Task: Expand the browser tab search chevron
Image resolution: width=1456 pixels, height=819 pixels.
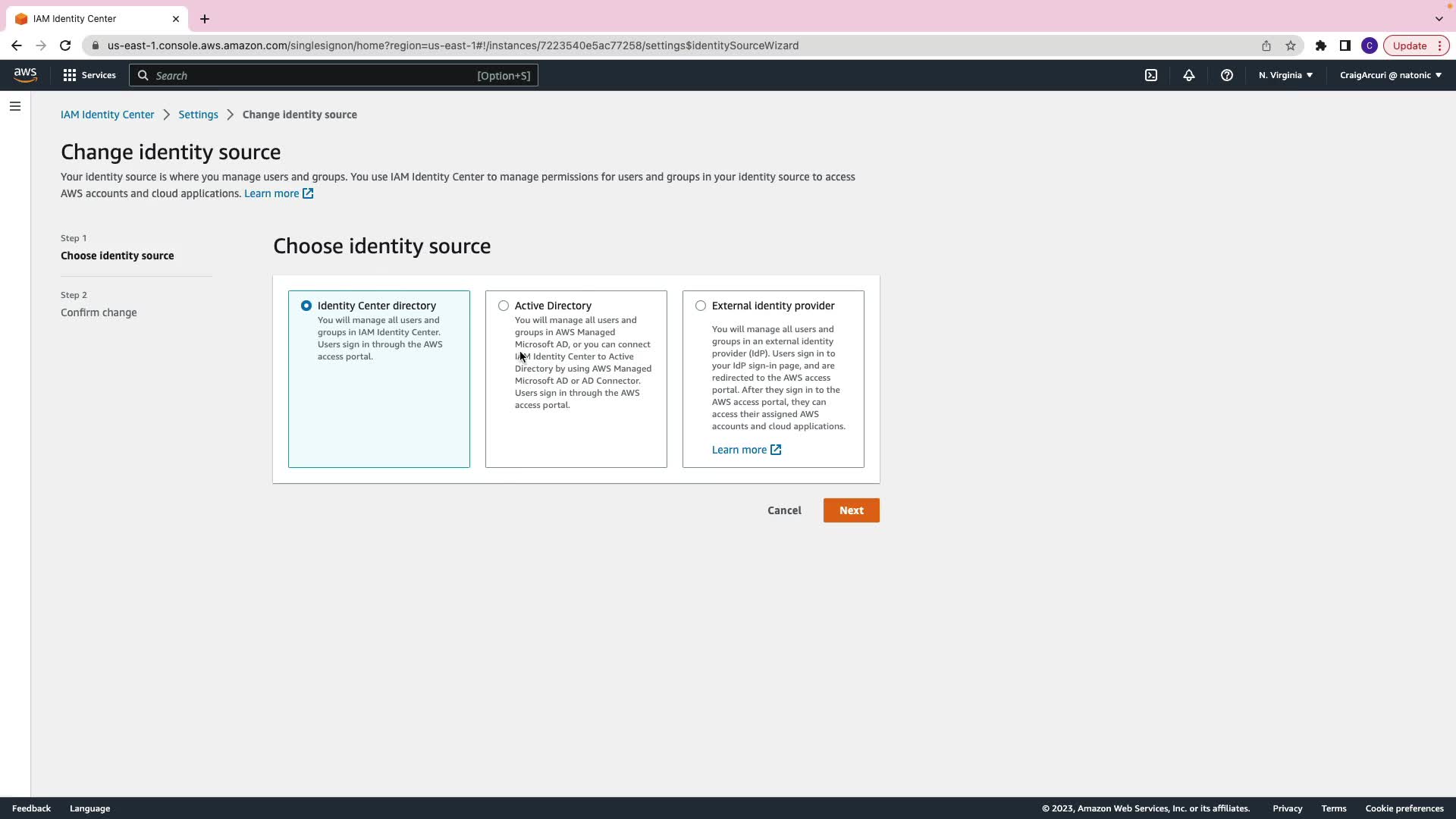Action: click(1439, 18)
